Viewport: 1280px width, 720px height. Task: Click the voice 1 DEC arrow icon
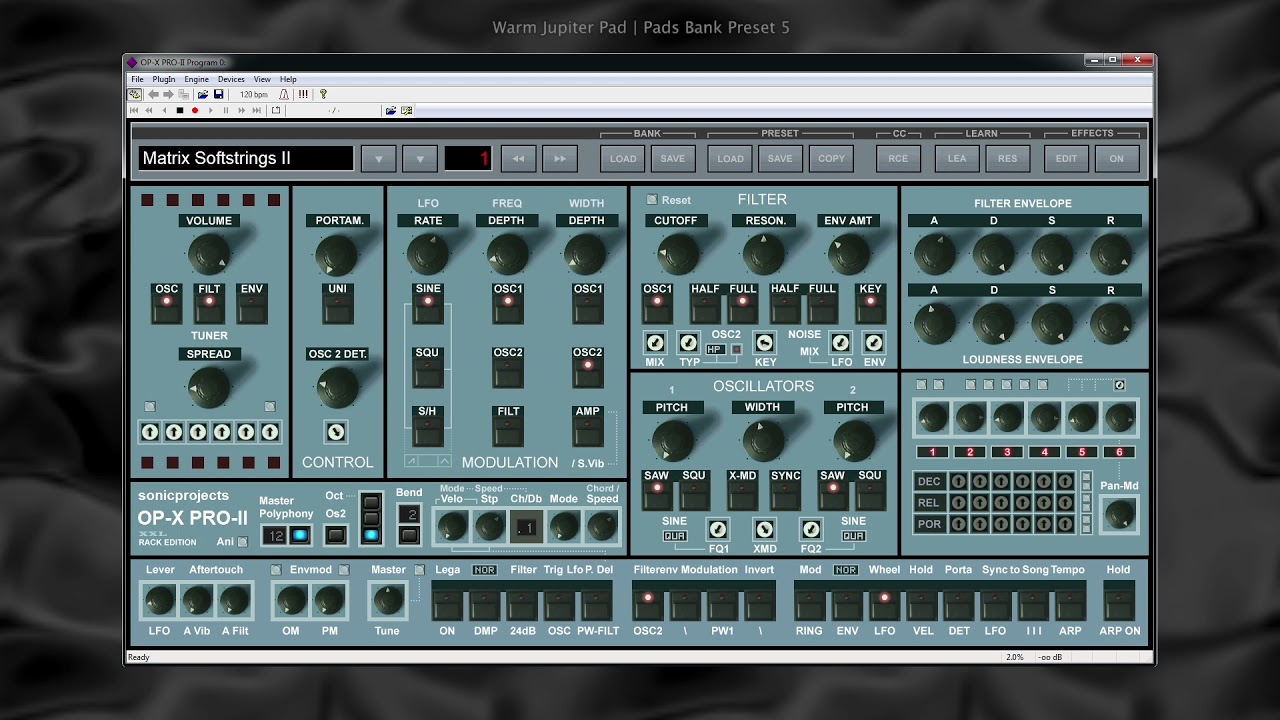coord(959,482)
